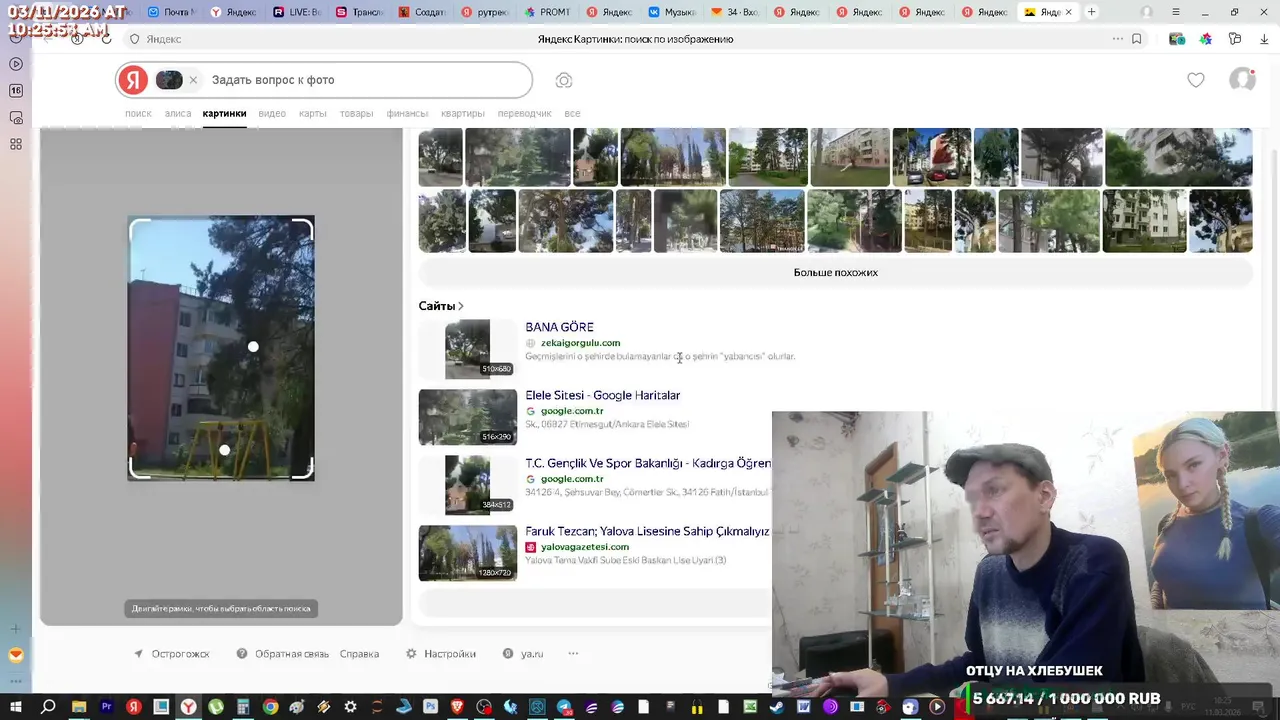
Task: Open Обратная связь feedback link
Action: [x=292, y=654]
